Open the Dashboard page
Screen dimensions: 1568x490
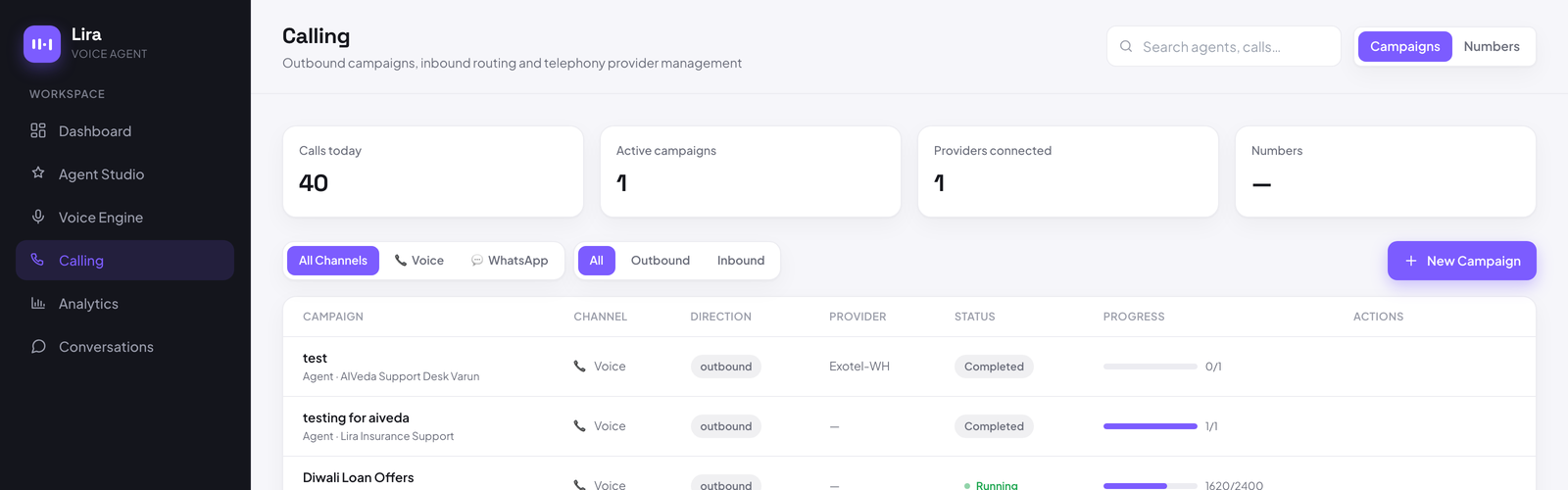coord(124,130)
